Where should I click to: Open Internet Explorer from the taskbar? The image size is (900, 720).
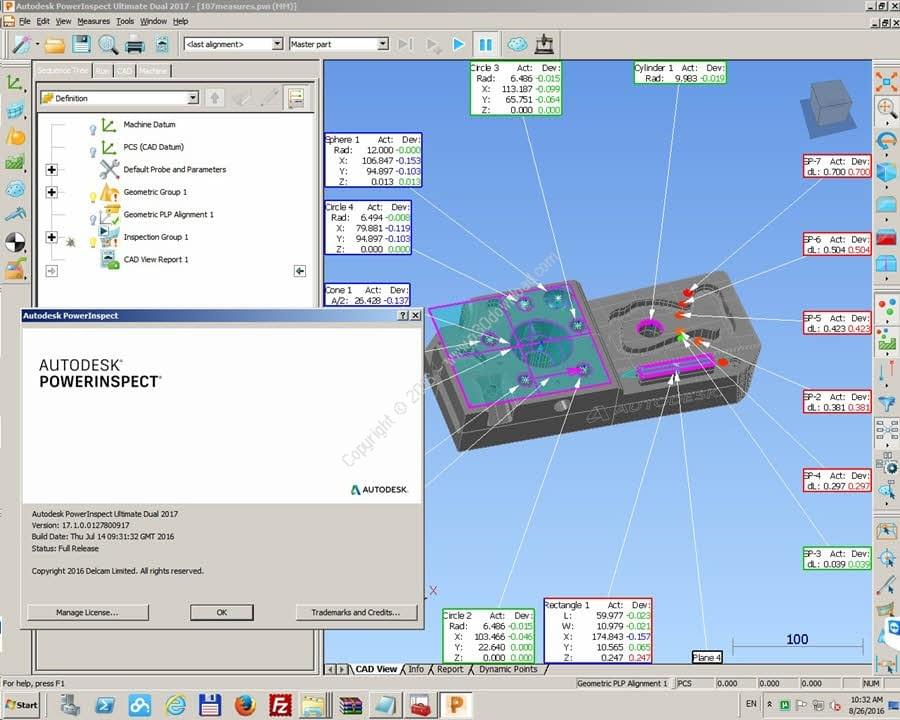pyautogui.click(x=176, y=704)
